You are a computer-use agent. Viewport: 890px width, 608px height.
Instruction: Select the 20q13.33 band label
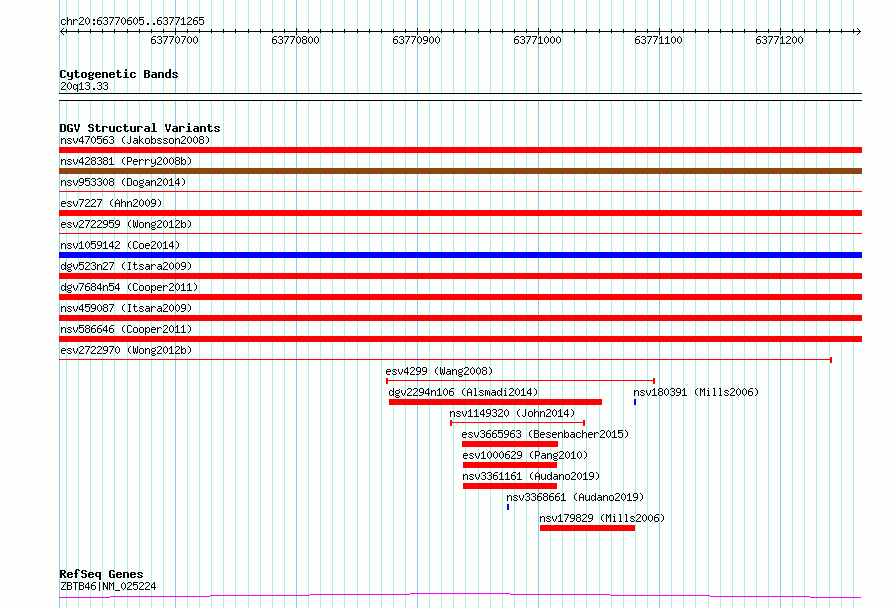click(x=84, y=86)
